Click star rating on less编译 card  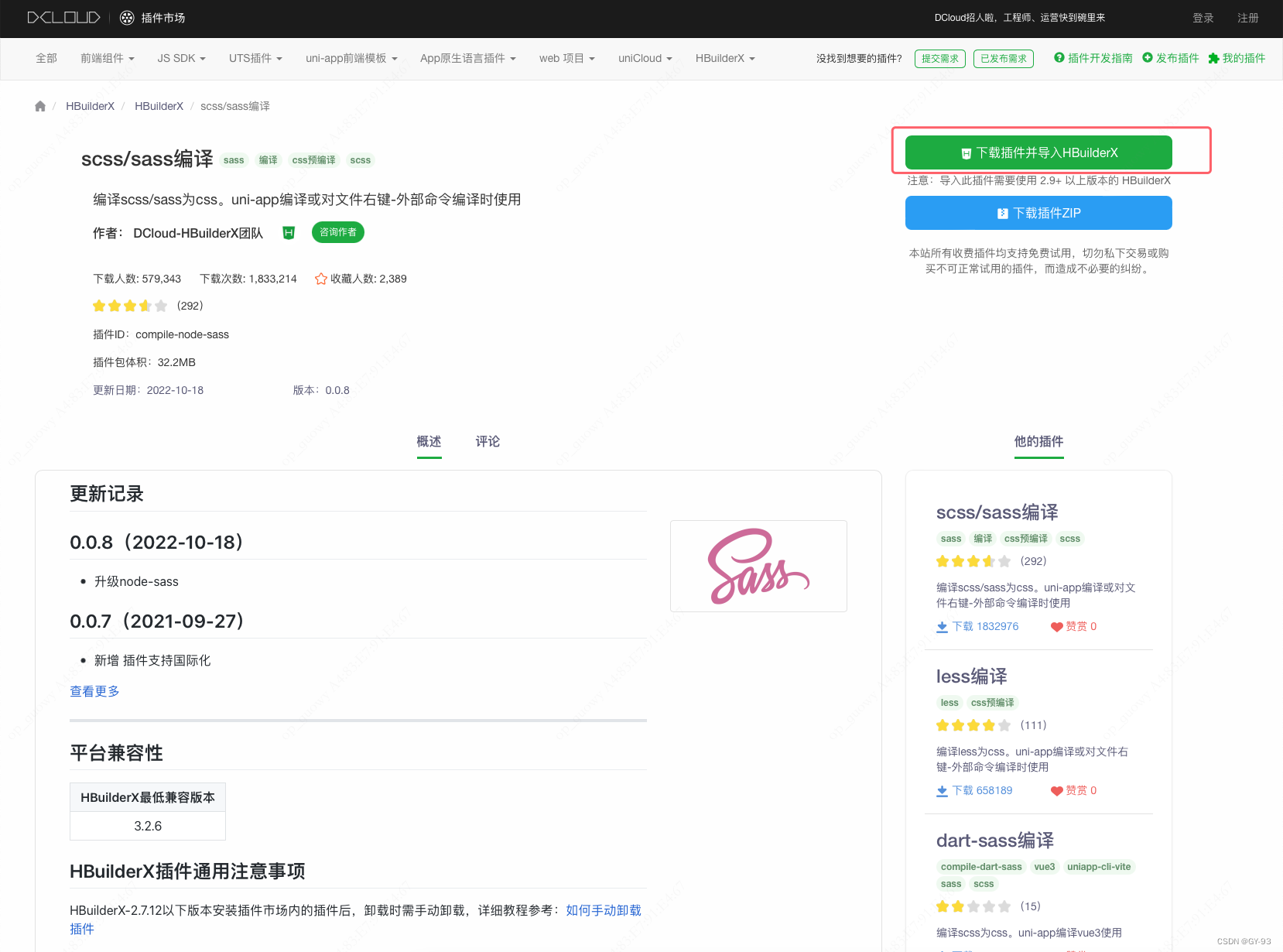coord(973,725)
